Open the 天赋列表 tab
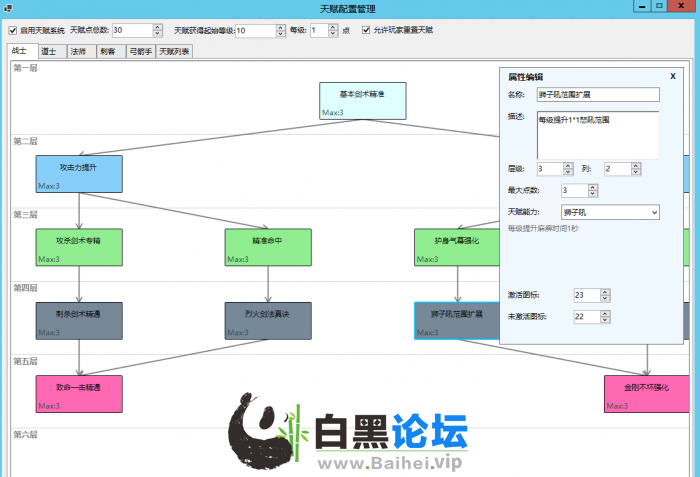Viewport: 700px width, 477px height. (x=174, y=51)
